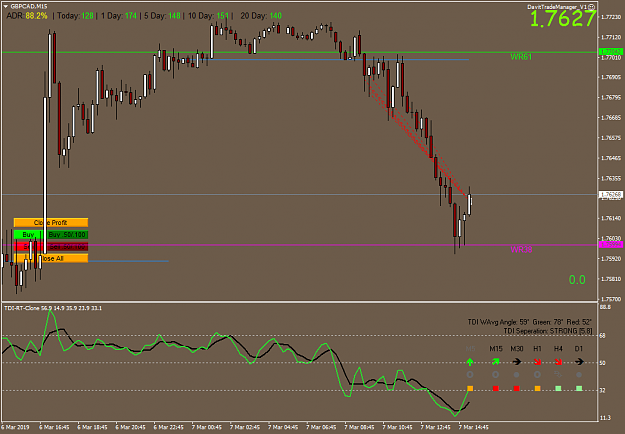Click the Sell .50/.100 button
This screenshot has width=625, height=434.
[x=67, y=247]
